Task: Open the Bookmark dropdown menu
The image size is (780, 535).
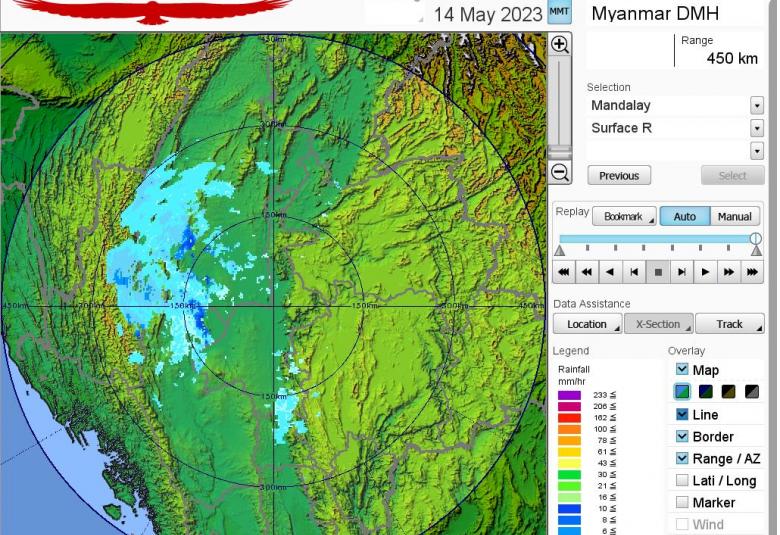Action: (x=624, y=216)
